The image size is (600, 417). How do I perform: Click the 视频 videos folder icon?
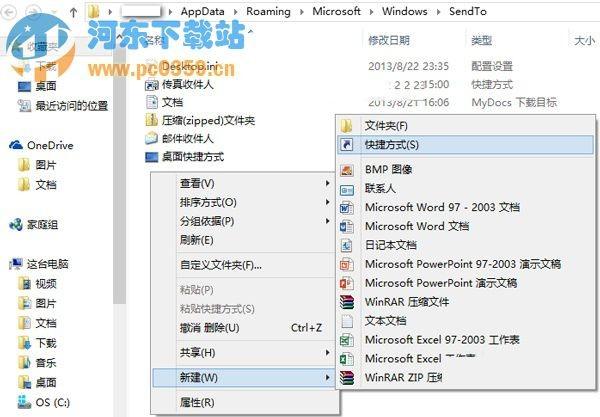tap(24, 283)
